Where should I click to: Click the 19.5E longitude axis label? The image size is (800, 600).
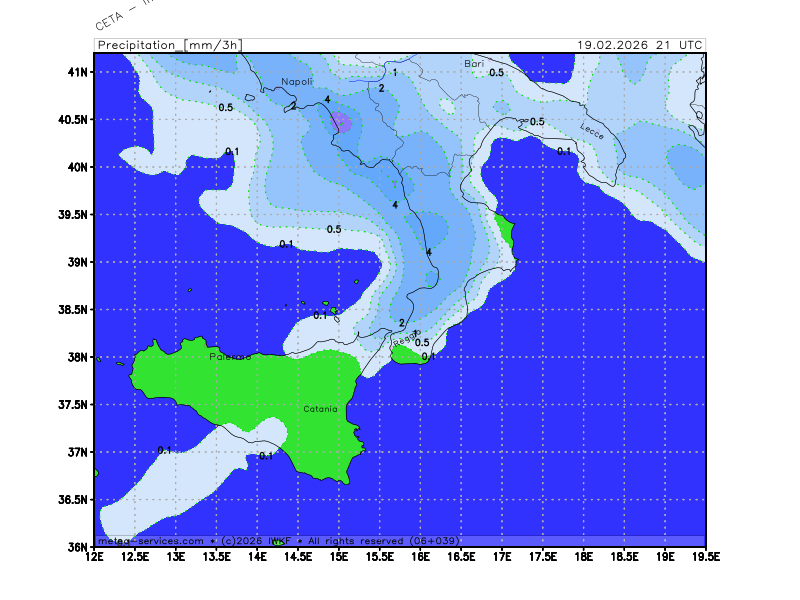pyautogui.click(x=705, y=557)
